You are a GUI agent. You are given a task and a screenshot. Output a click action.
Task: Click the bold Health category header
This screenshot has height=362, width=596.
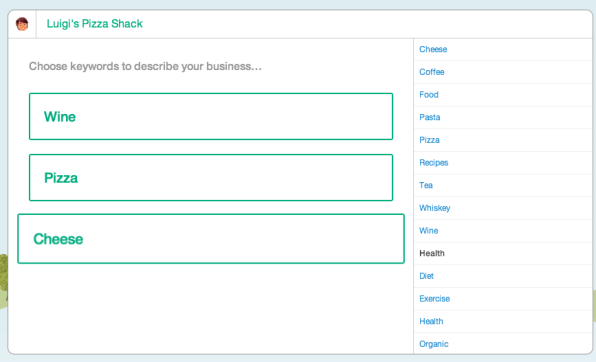pyautogui.click(x=432, y=253)
